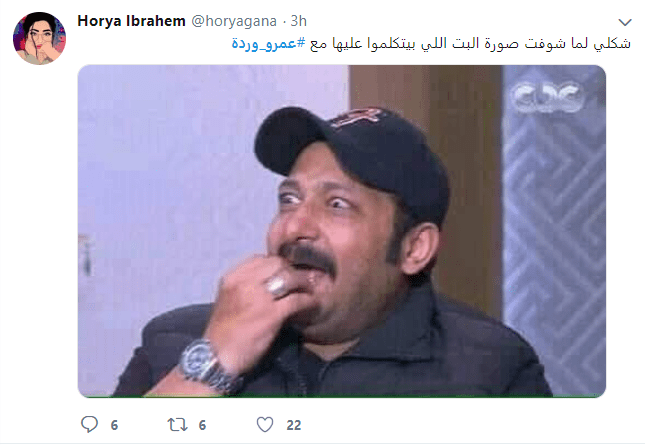Click the CBC logo watermark in the GIF
645x445 pixels.
click(548, 97)
